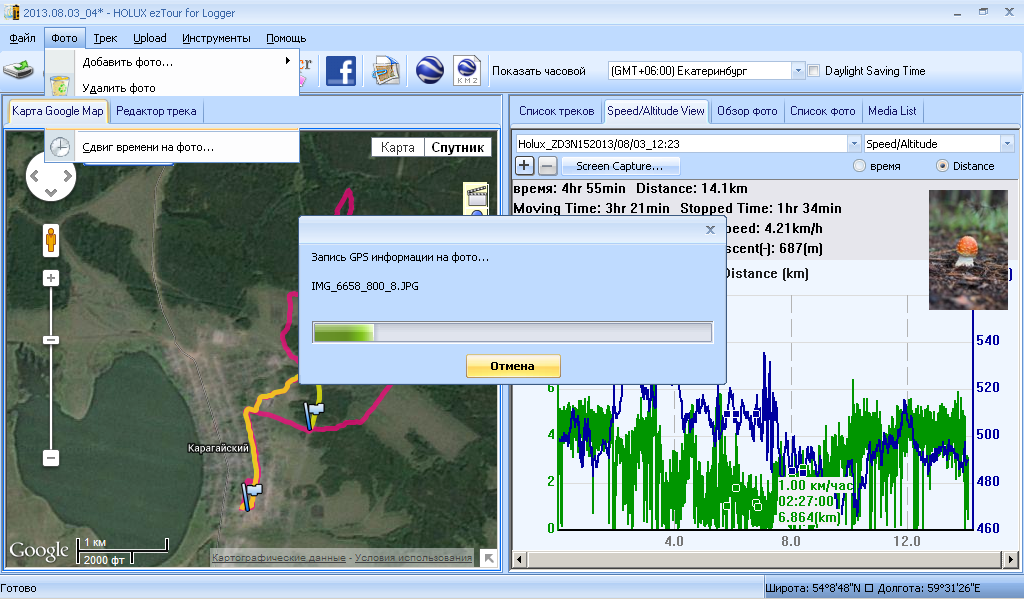
Task: Click the Google logo on map
Action: [x=39, y=551]
